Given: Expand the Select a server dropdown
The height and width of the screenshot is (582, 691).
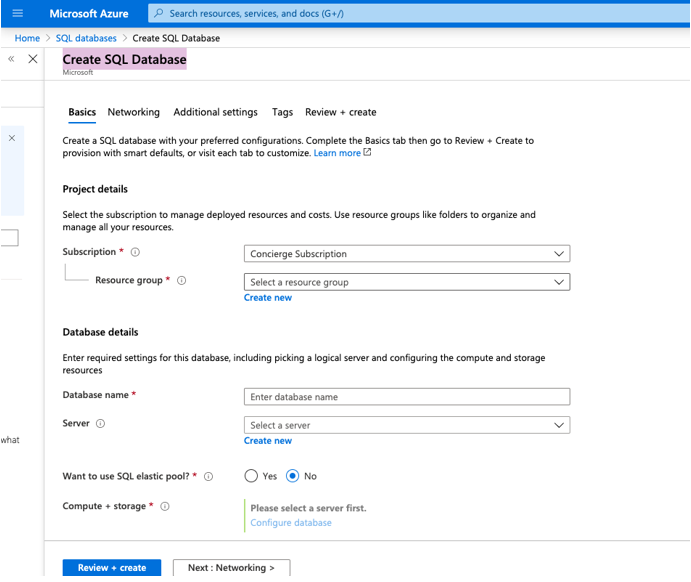Looking at the screenshot, I should click(406, 425).
